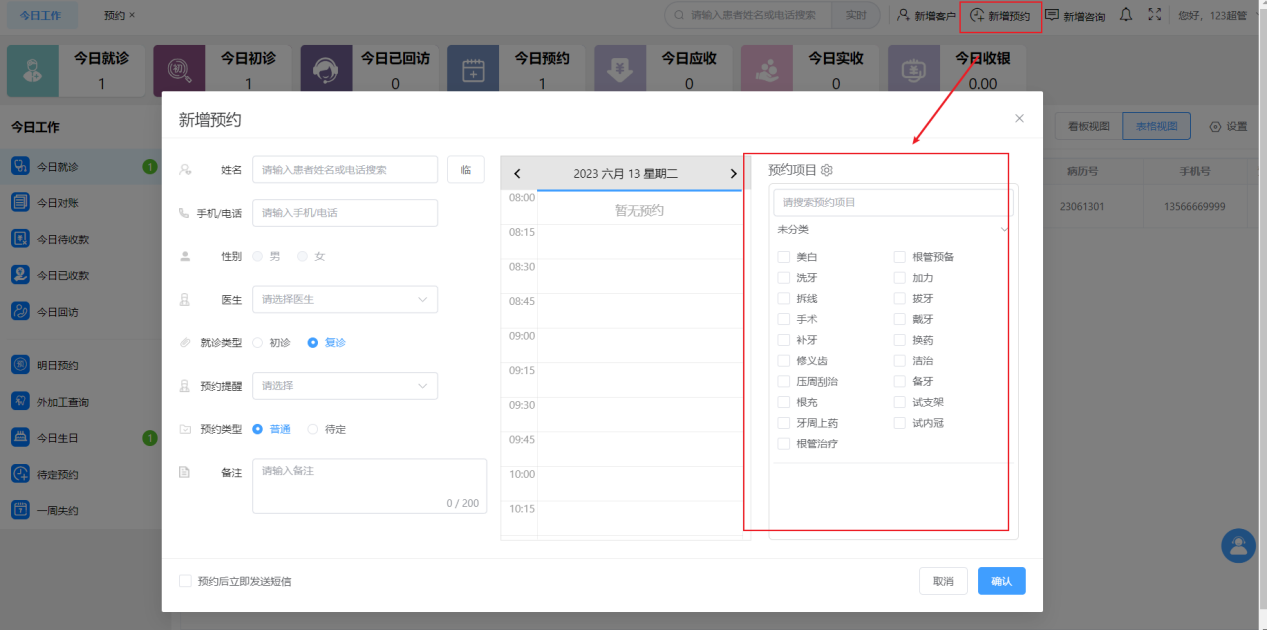Select 女 gender radio
The height and width of the screenshot is (630, 1267).
click(x=302, y=256)
